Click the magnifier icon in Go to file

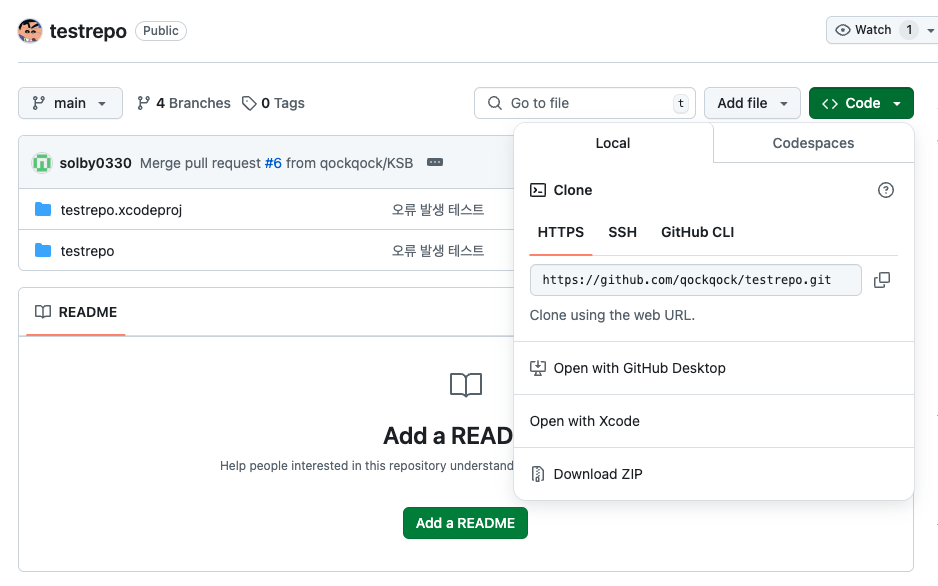point(495,103)
